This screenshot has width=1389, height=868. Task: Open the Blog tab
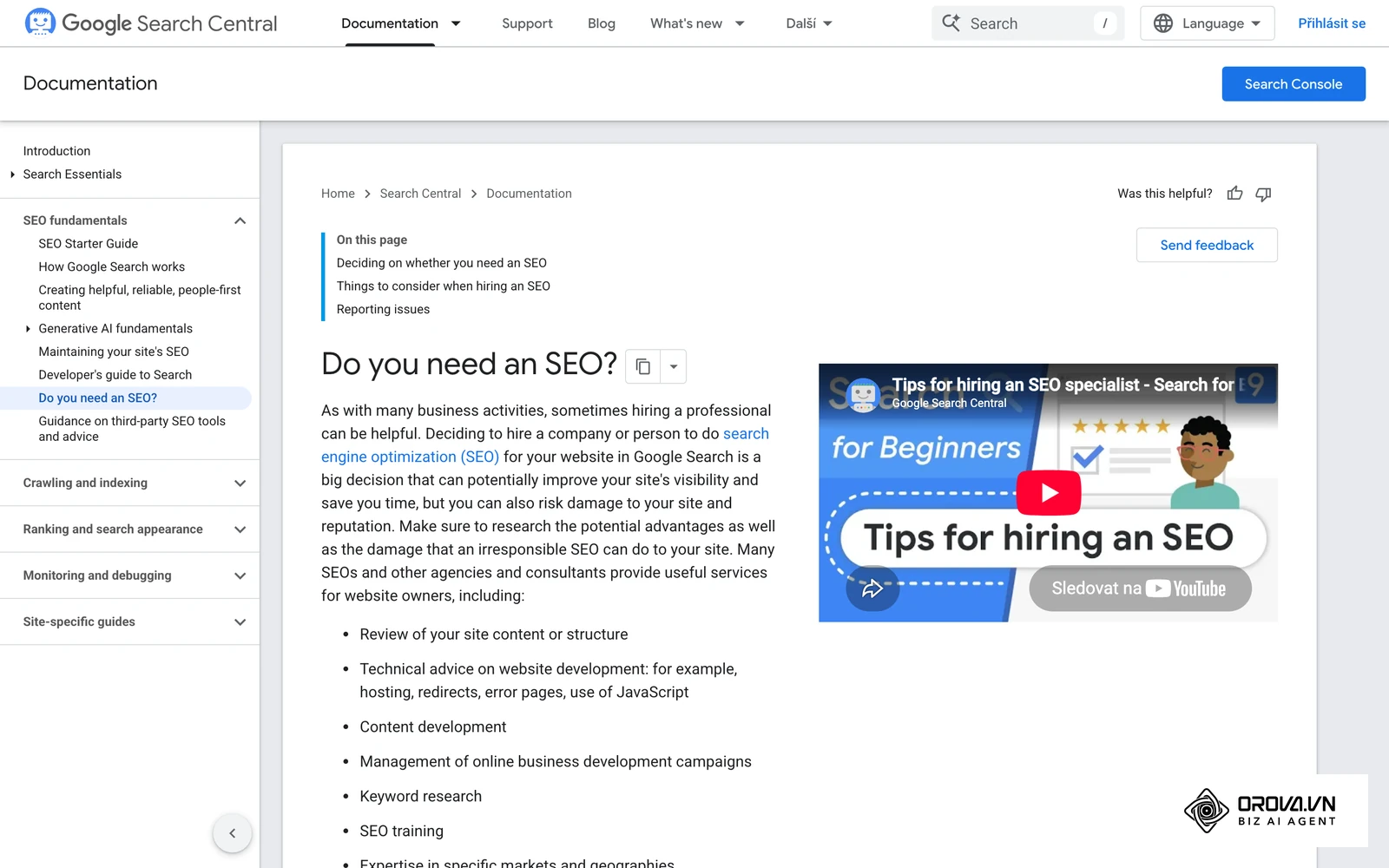click(x=602, y=23)
